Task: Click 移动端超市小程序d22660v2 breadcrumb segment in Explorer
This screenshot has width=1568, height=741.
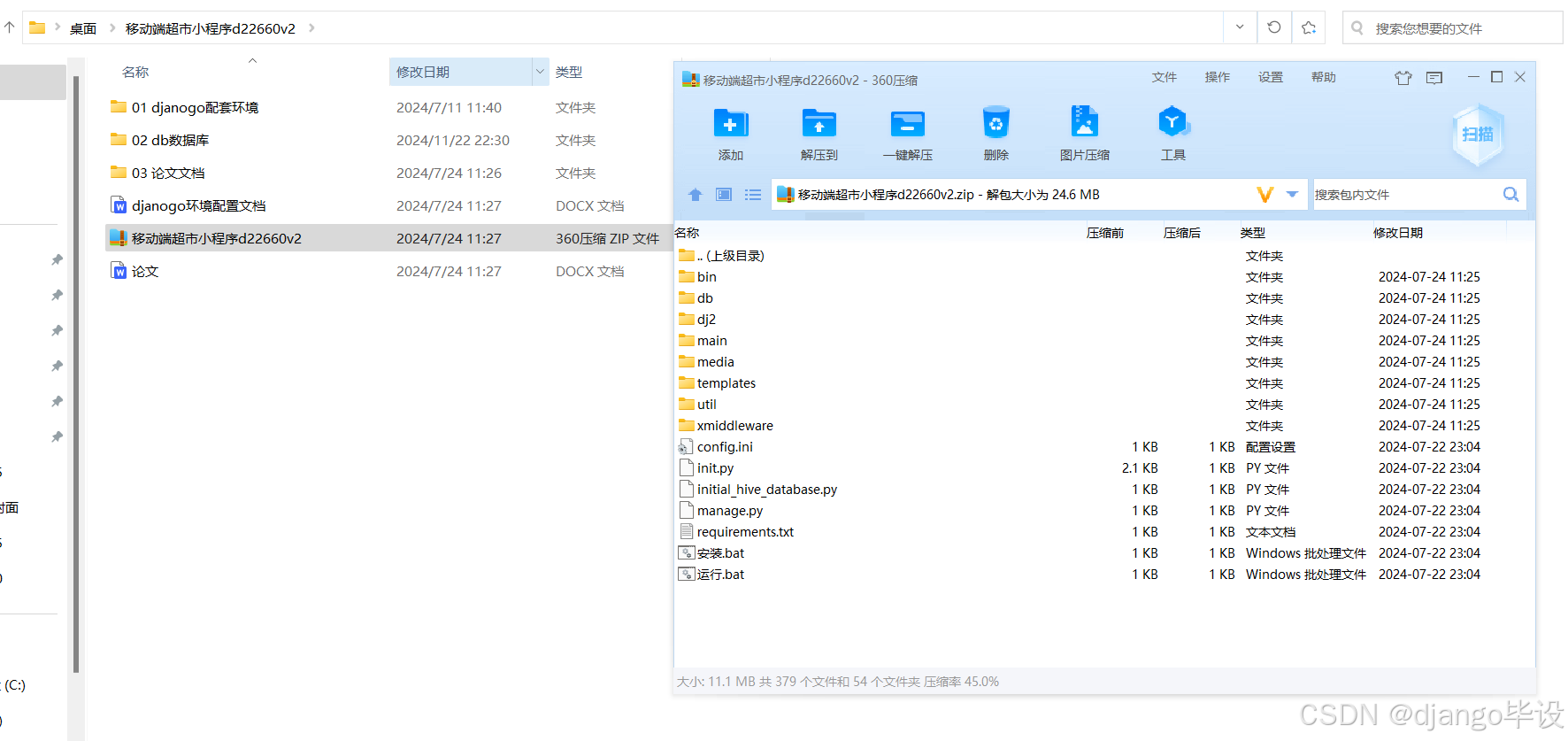Action: click(211, 28)
